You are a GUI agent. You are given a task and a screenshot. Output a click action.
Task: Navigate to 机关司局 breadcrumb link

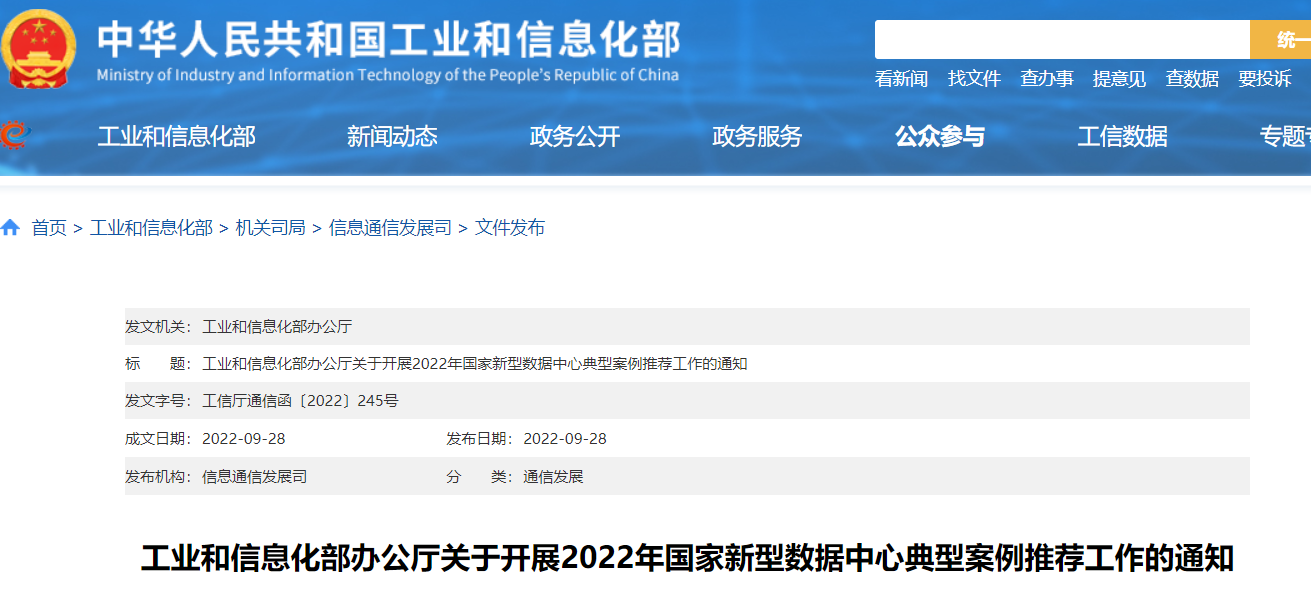[x=270, y=228]
